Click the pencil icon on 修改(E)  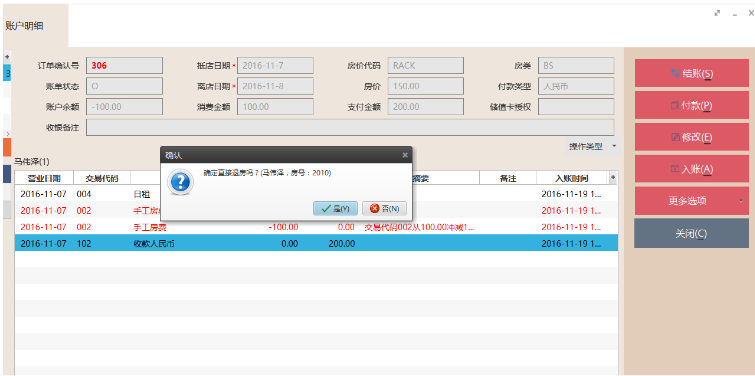(675, 137)
